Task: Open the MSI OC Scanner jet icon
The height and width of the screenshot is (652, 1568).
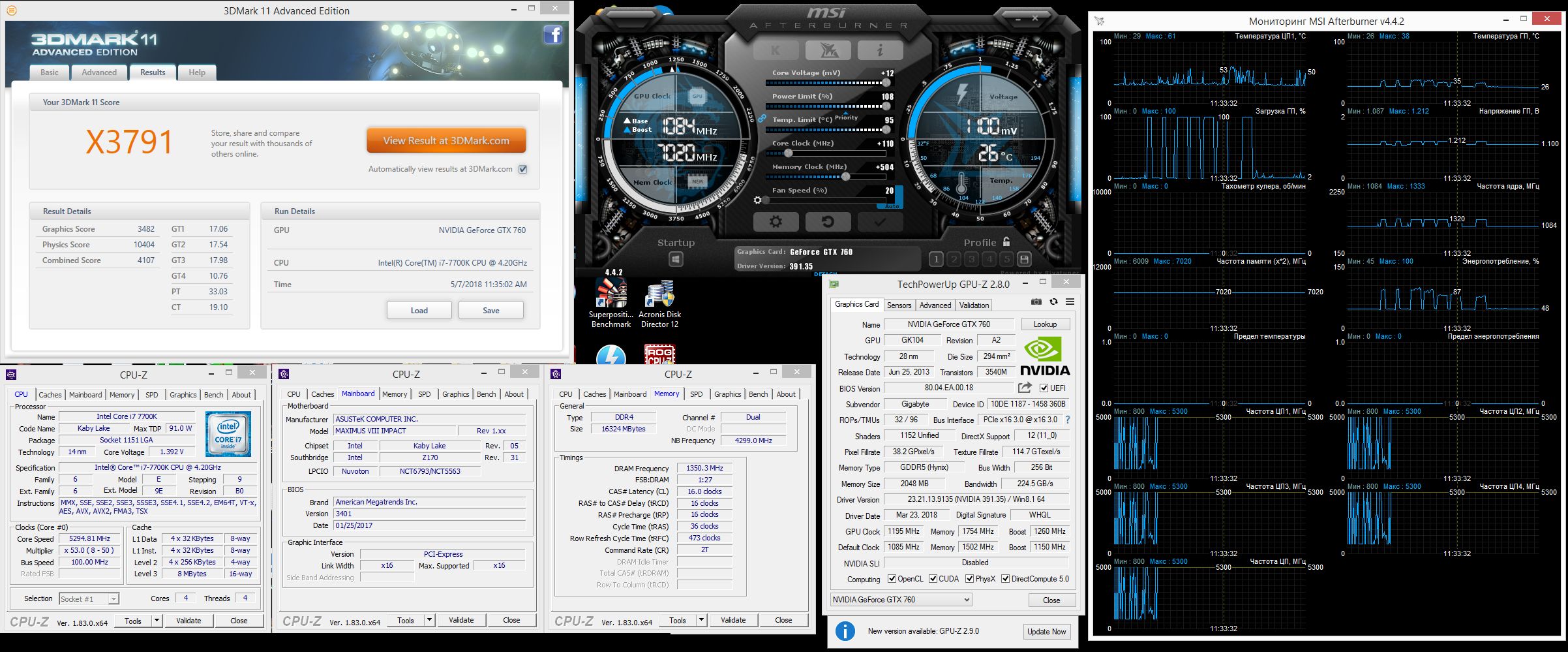Action: click(x=828, y=50)
